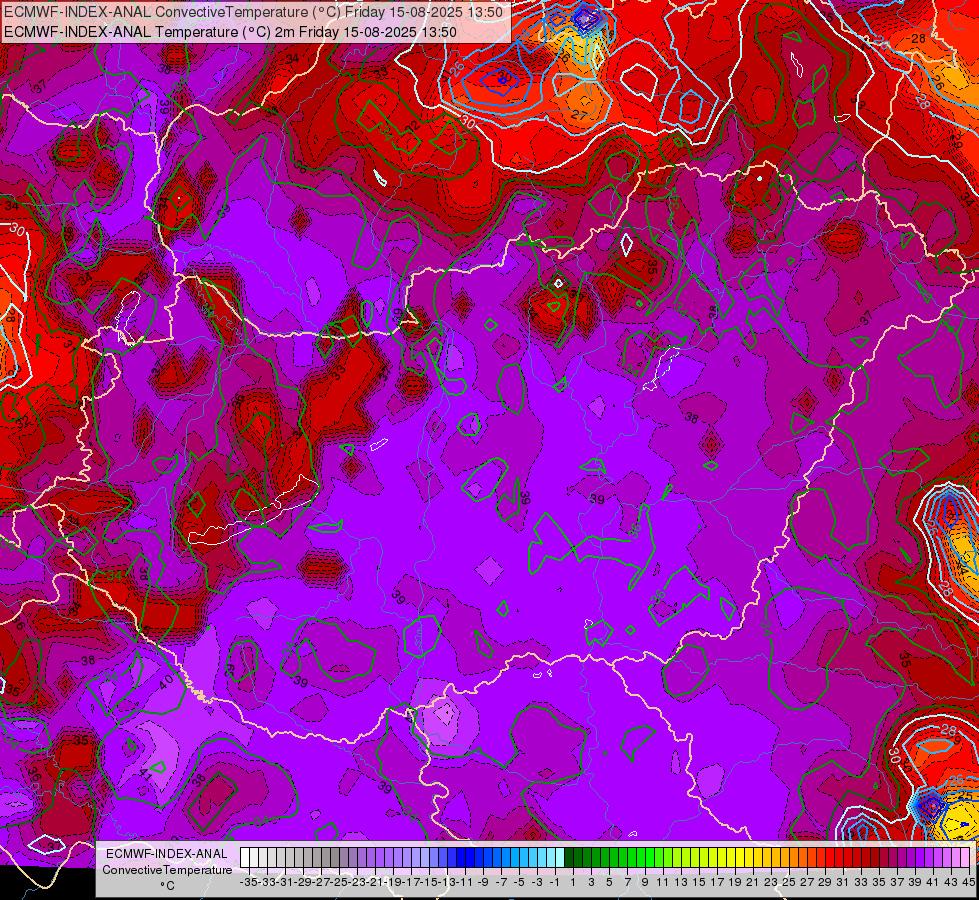Click the '27' contour label in the orange area
Screen dimensions: 979x900
click(x=579, y=115)
